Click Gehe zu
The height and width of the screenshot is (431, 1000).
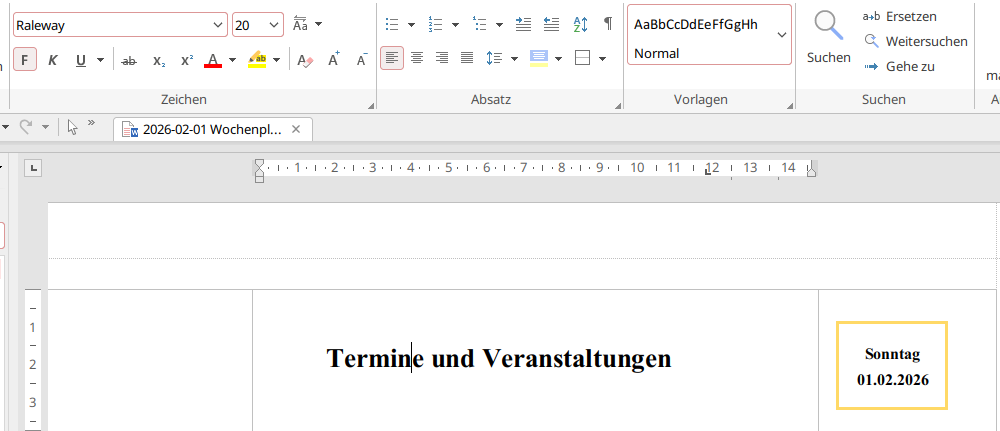click(x=899, y=66)
